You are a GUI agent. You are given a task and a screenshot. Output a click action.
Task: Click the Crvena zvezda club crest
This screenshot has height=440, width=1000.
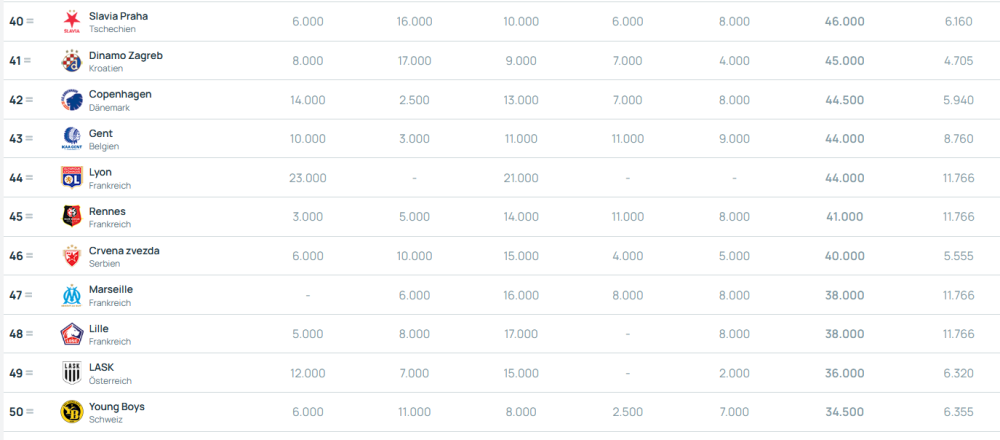click(x=71, y=256)
